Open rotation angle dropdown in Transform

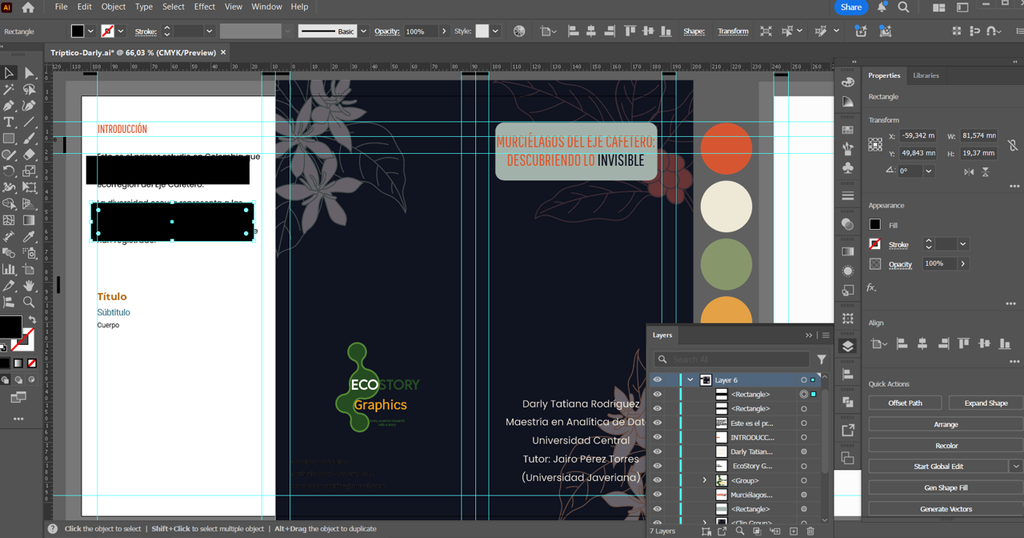pos(929,171)
